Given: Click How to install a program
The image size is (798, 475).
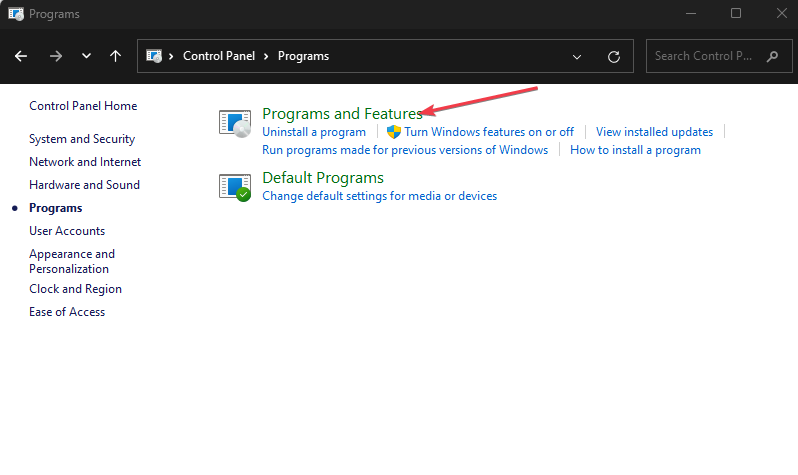Looking at the screenshot, I should point(635,150).
